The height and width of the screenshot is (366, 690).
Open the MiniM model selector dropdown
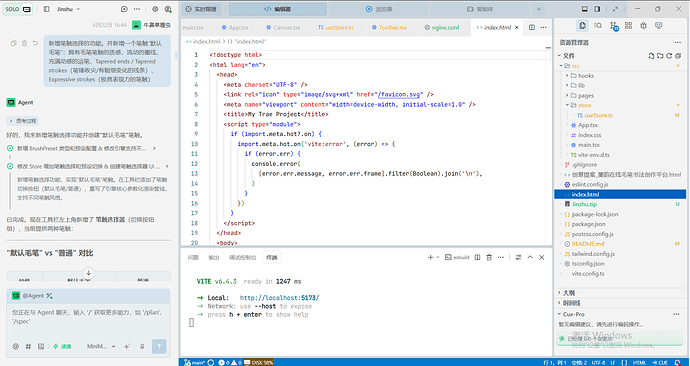click(101, 346)
